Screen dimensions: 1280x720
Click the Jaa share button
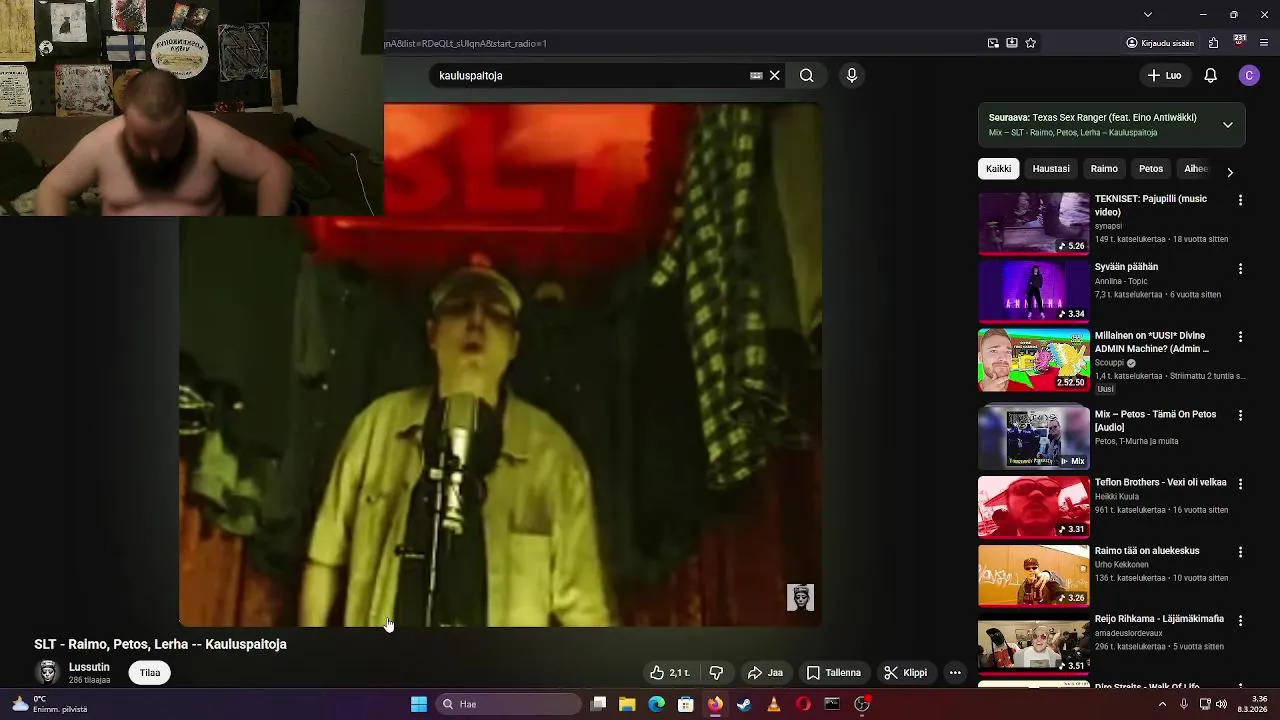(766, 673)
